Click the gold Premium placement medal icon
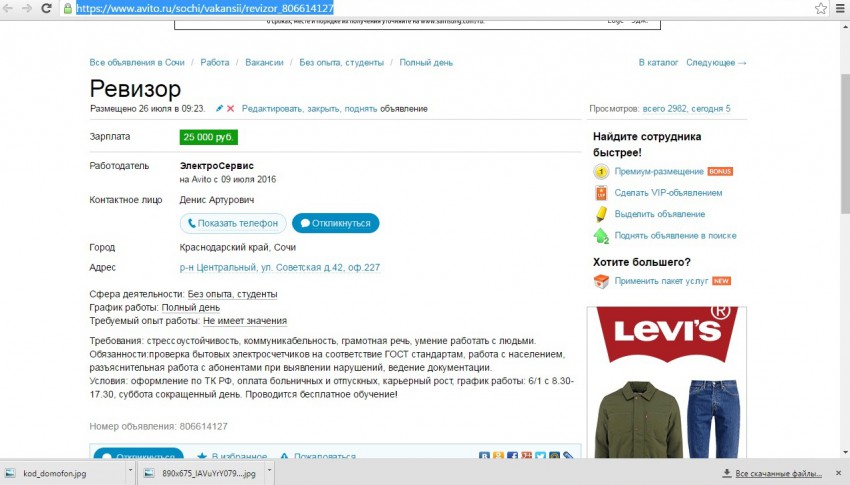 pyautogui.click(x=601, y=172)
